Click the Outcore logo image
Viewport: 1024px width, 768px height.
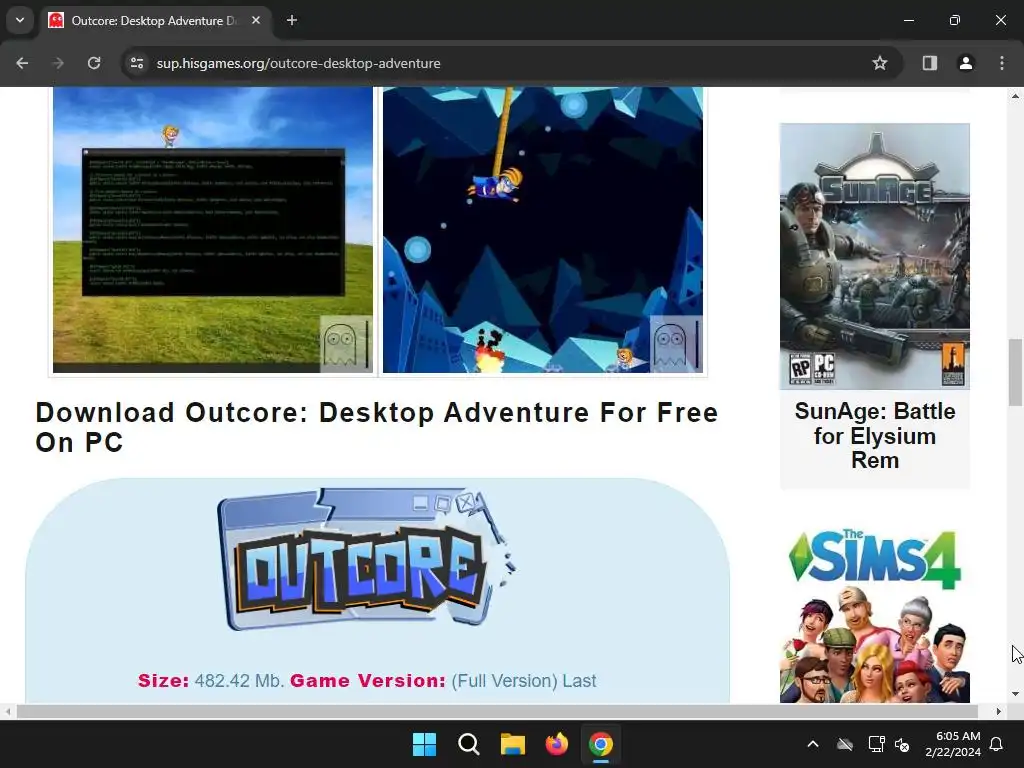click(x=366, y=560)
